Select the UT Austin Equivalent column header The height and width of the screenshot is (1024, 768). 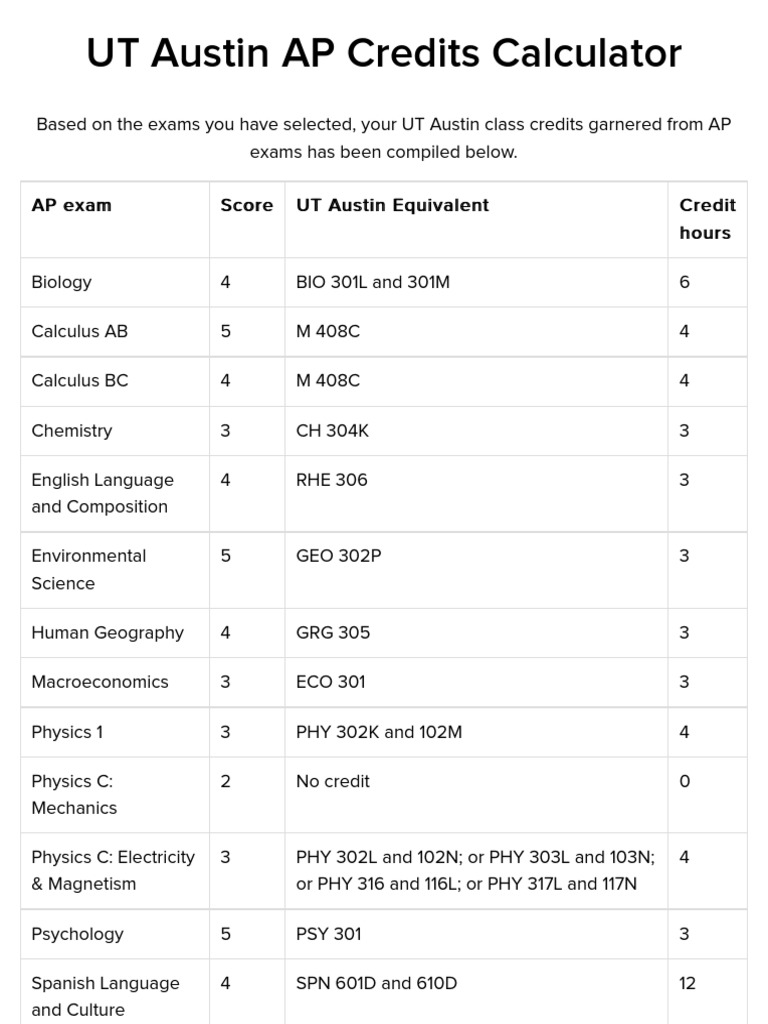[x=392, y=205]
